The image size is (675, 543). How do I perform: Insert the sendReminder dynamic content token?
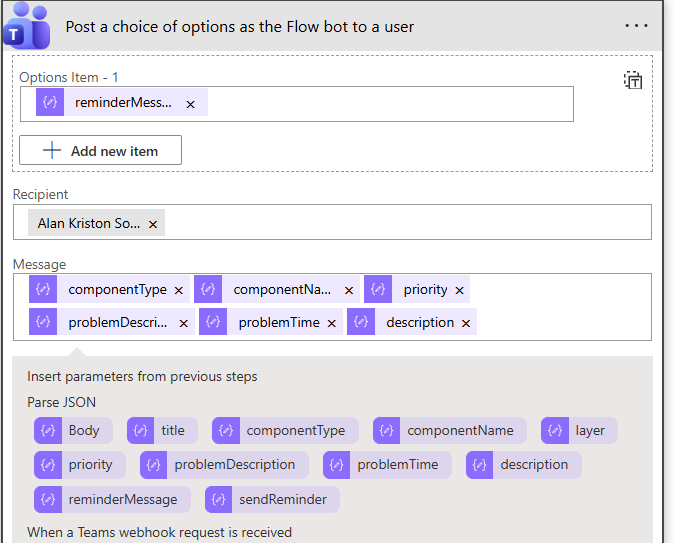pyautogui.click(x=272, y=499)
